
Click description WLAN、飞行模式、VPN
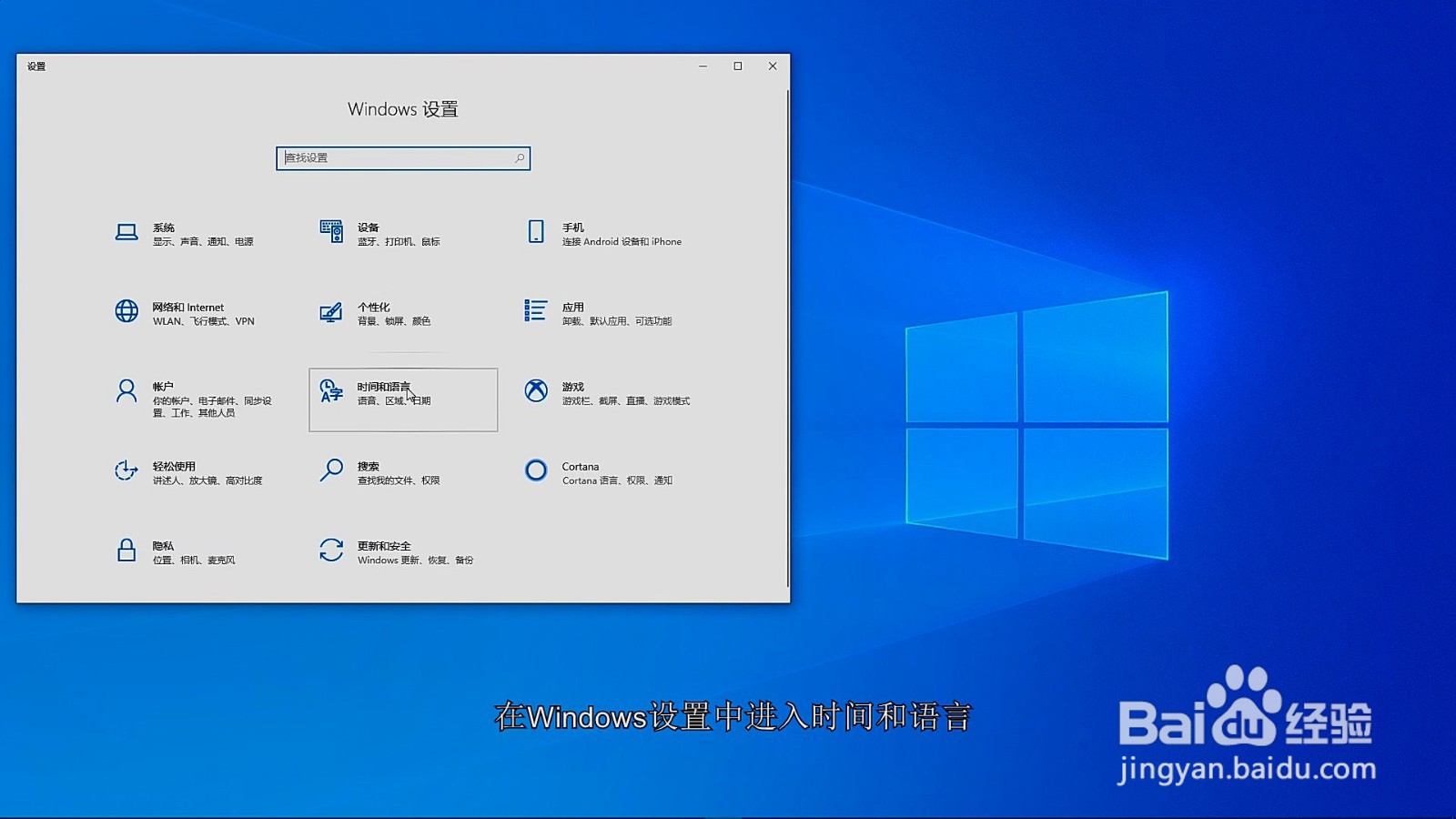click(204, 321)
